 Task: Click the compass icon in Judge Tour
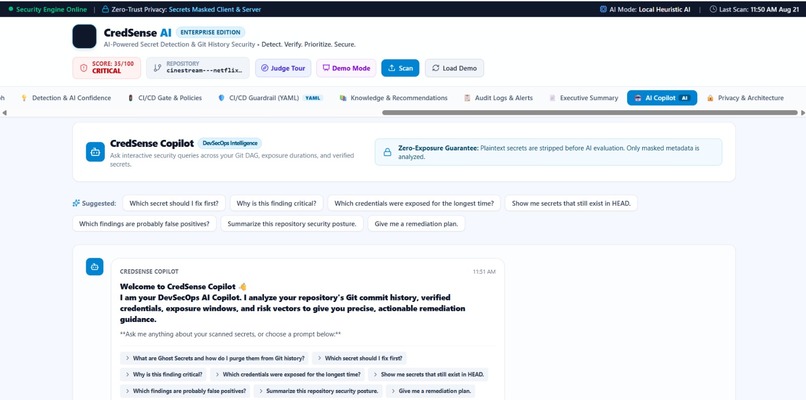point(265,68)
